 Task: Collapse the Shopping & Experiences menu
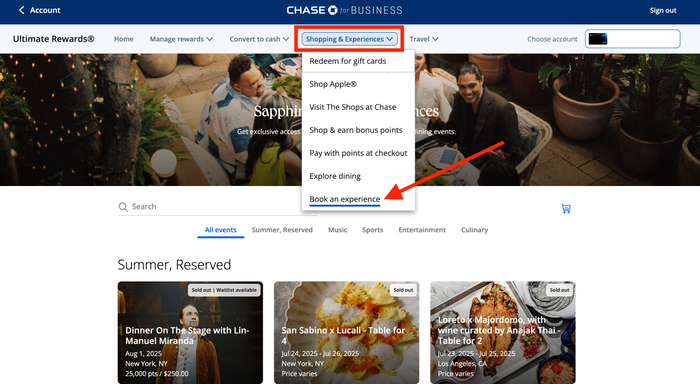(x=349, y=39)
